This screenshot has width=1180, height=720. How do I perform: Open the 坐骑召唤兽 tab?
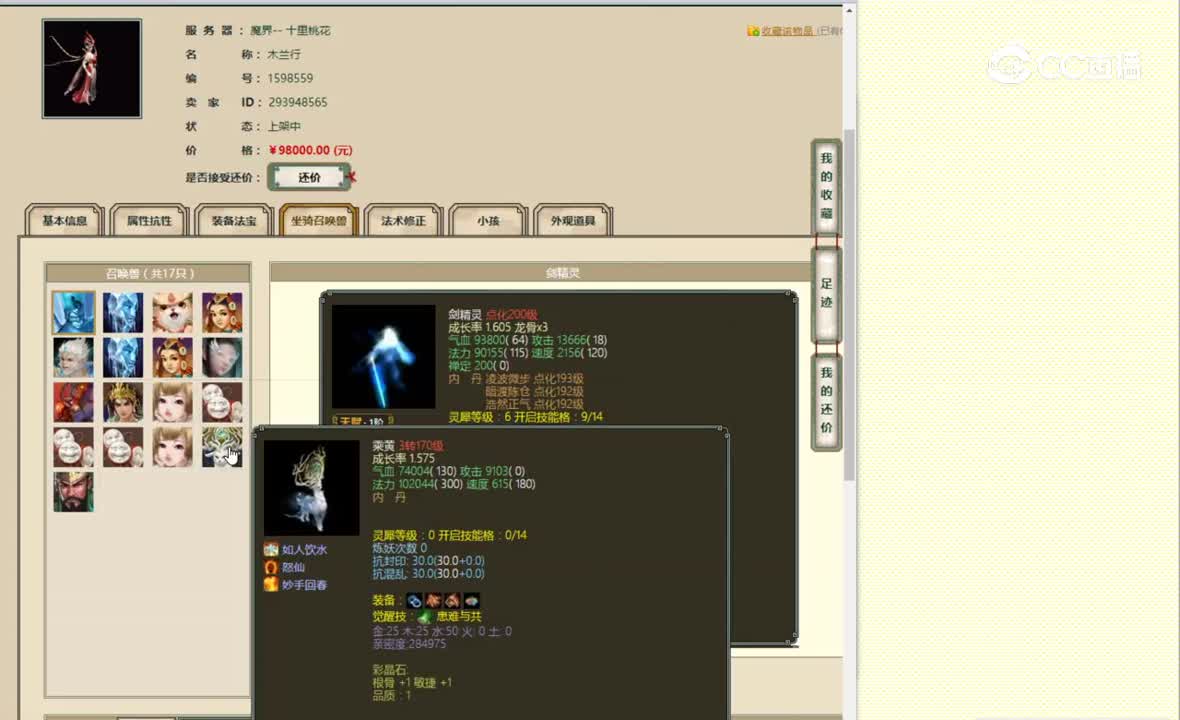319,220
